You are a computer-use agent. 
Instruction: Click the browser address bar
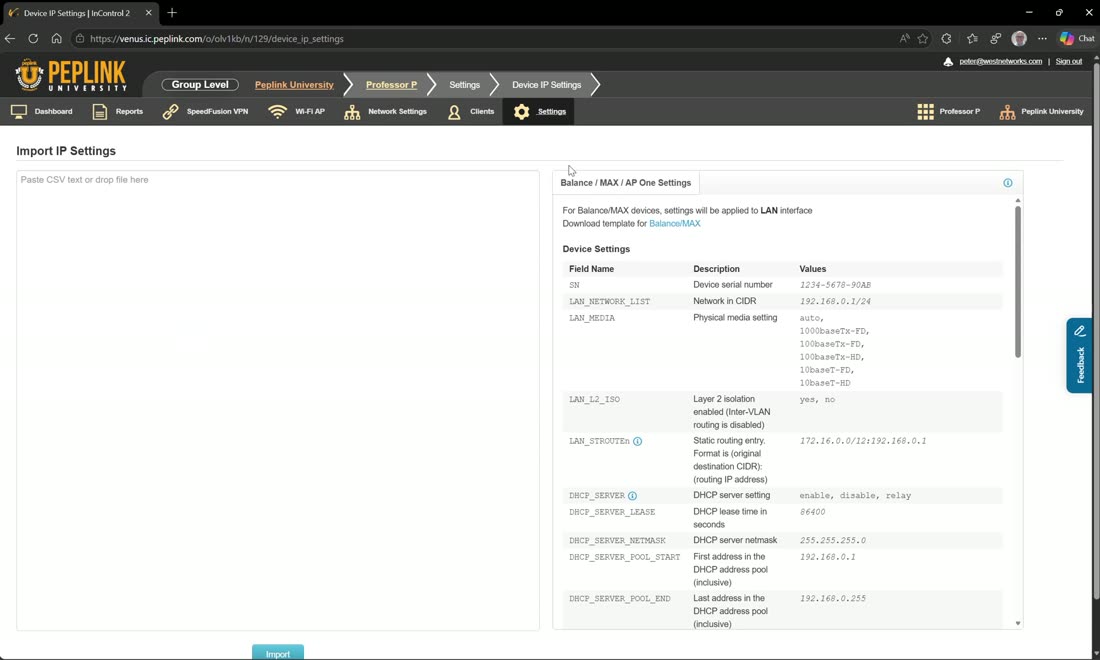pyautogui.click(x=484, y=39)
